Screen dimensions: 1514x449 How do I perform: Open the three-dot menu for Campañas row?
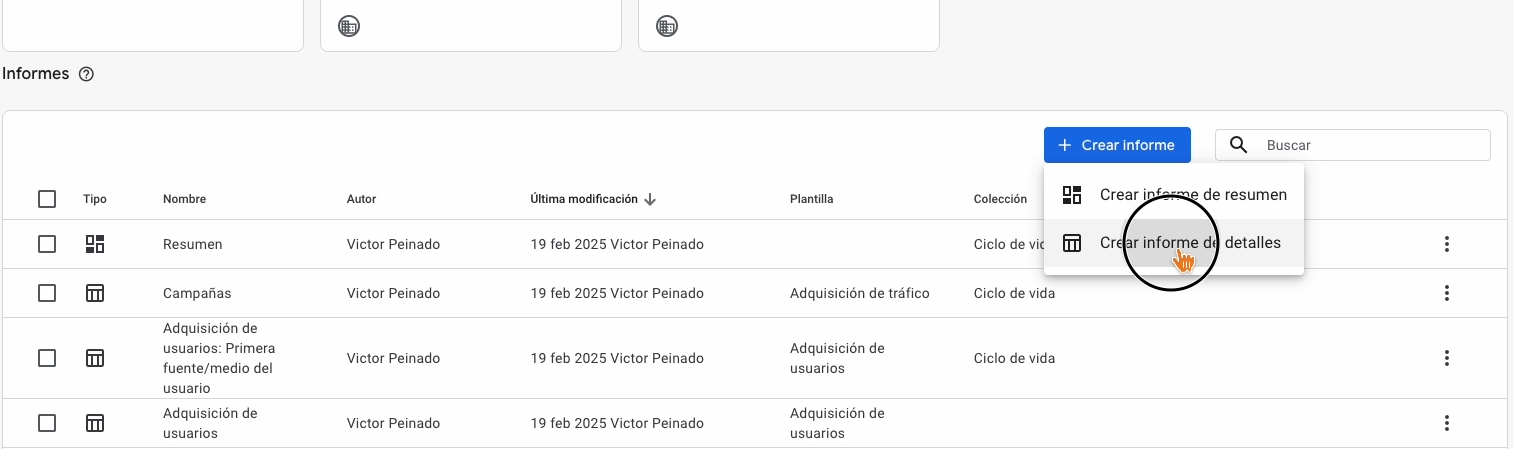click(1446, 293)
